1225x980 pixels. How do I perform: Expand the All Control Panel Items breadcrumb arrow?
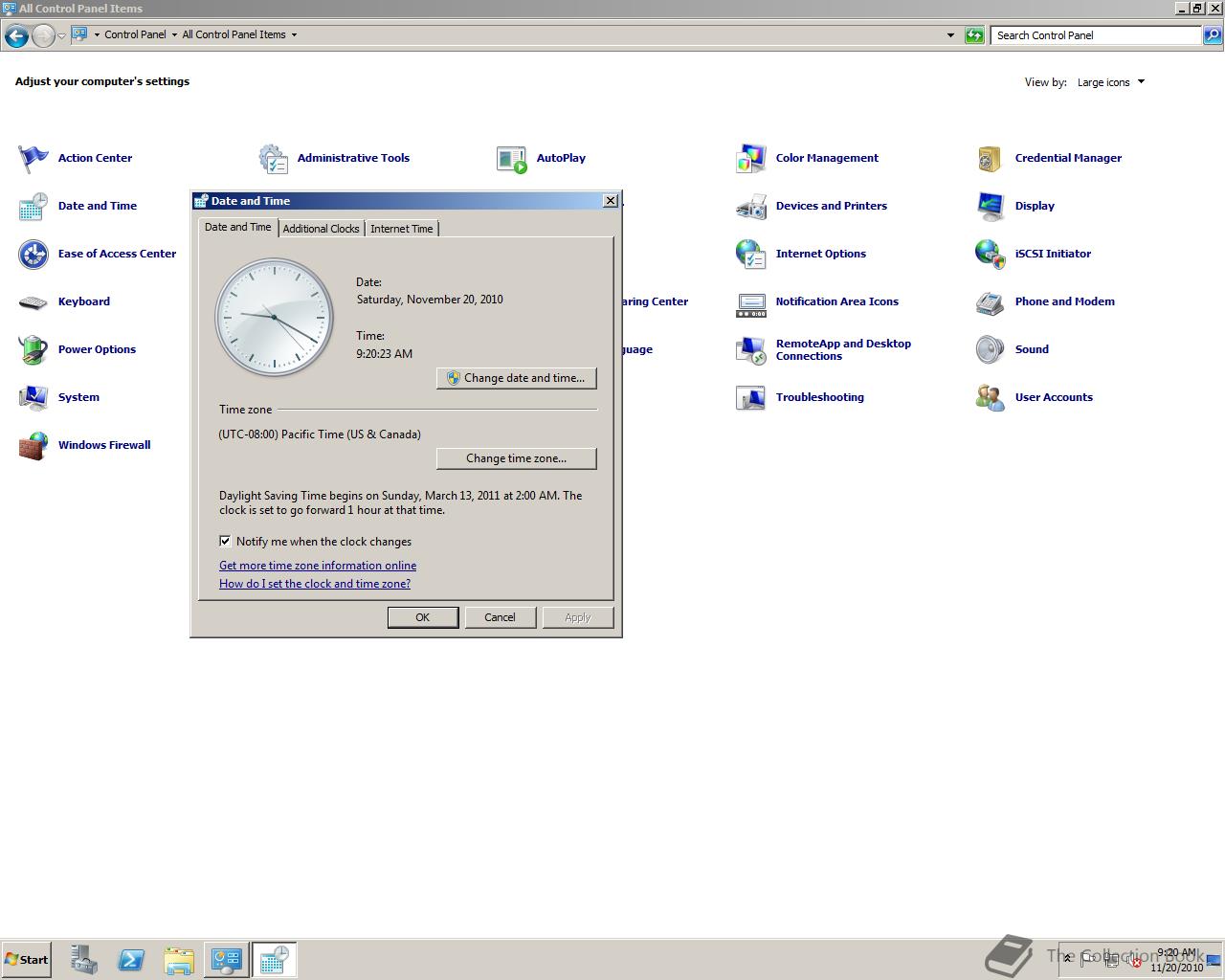(294, 34)
